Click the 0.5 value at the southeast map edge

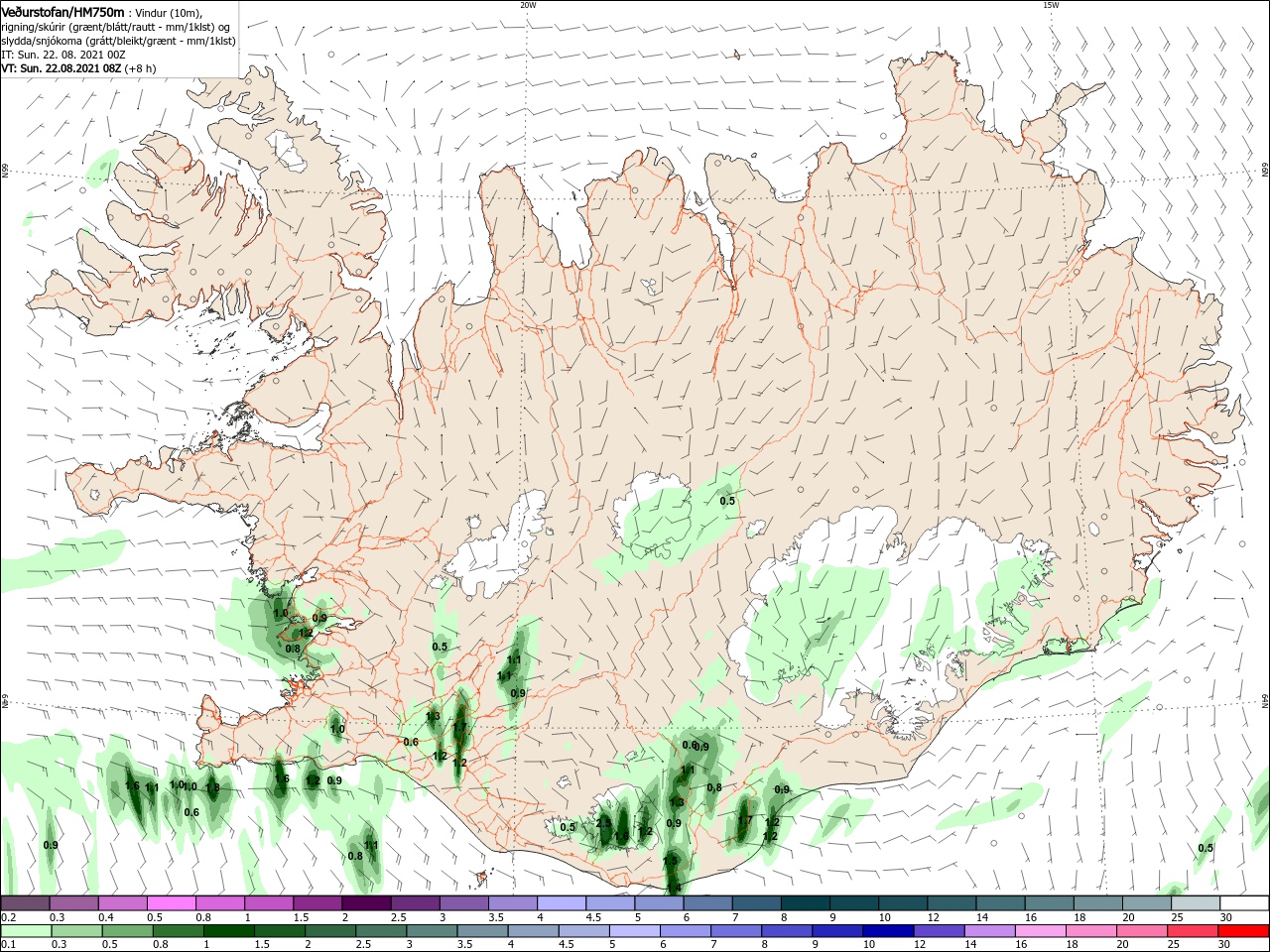point(1206,848)
